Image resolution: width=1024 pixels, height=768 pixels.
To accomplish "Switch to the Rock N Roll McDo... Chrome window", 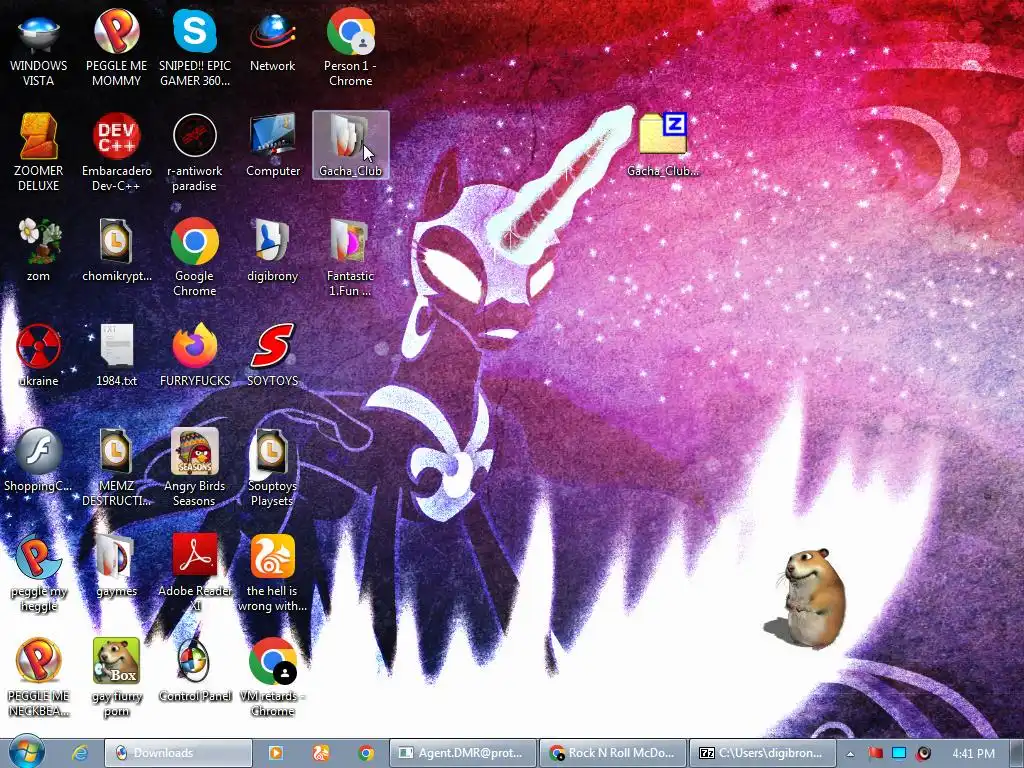I will coord(613,753).
